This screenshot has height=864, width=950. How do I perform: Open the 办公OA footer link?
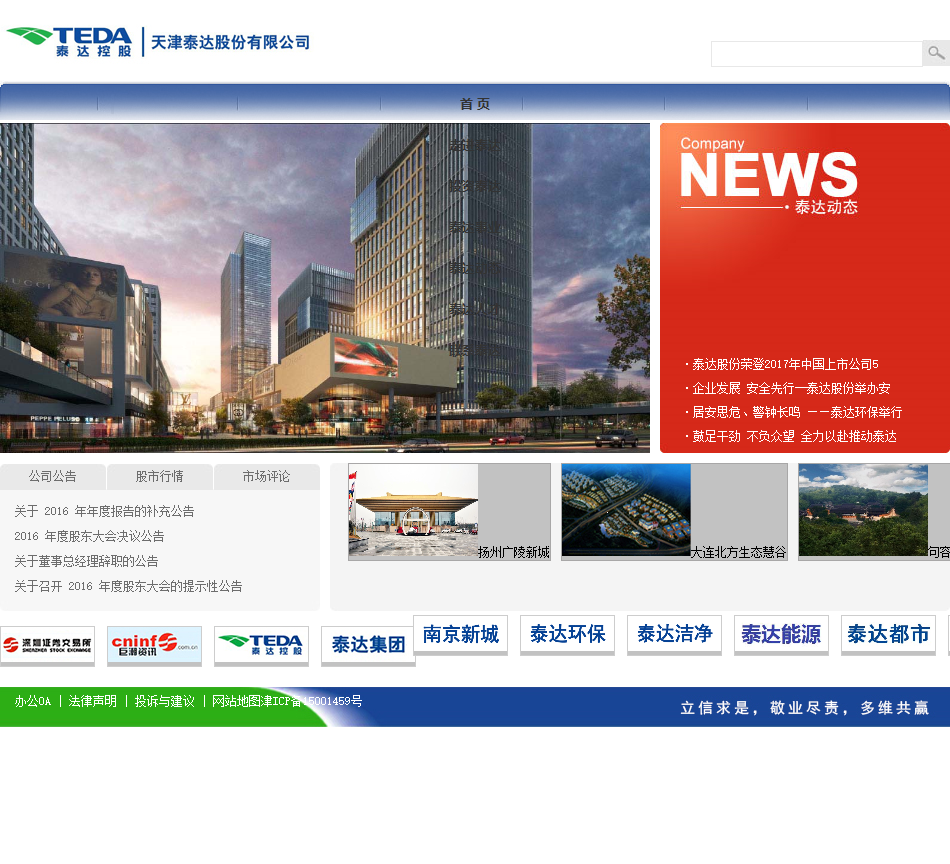33,702
